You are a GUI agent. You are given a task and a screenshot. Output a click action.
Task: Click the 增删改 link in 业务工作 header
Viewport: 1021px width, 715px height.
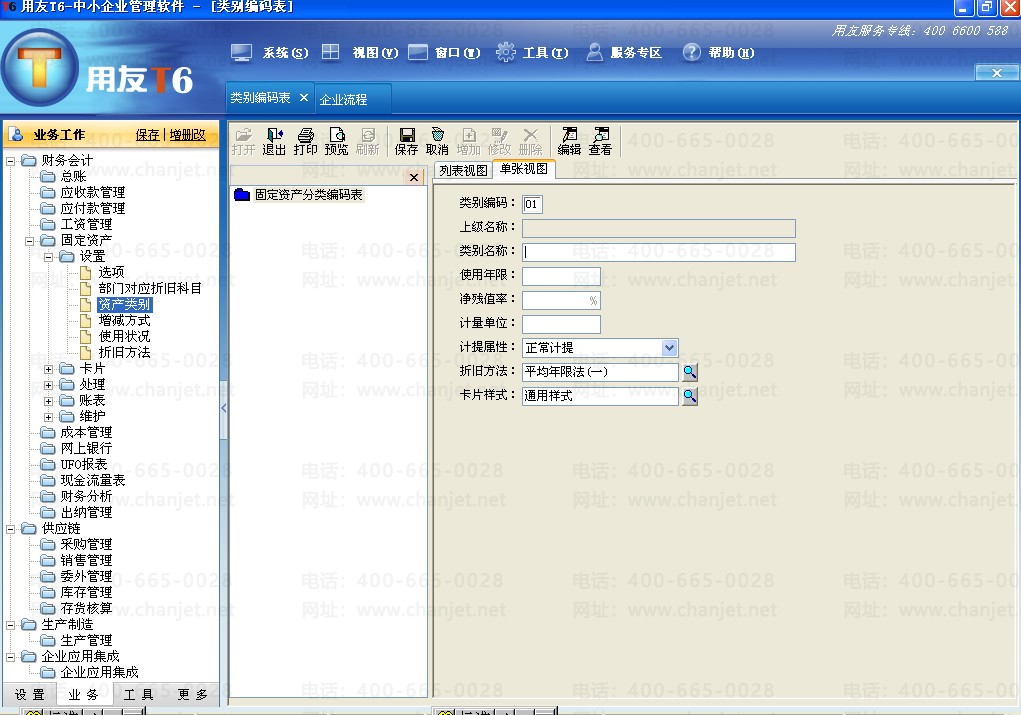point(188,135)
